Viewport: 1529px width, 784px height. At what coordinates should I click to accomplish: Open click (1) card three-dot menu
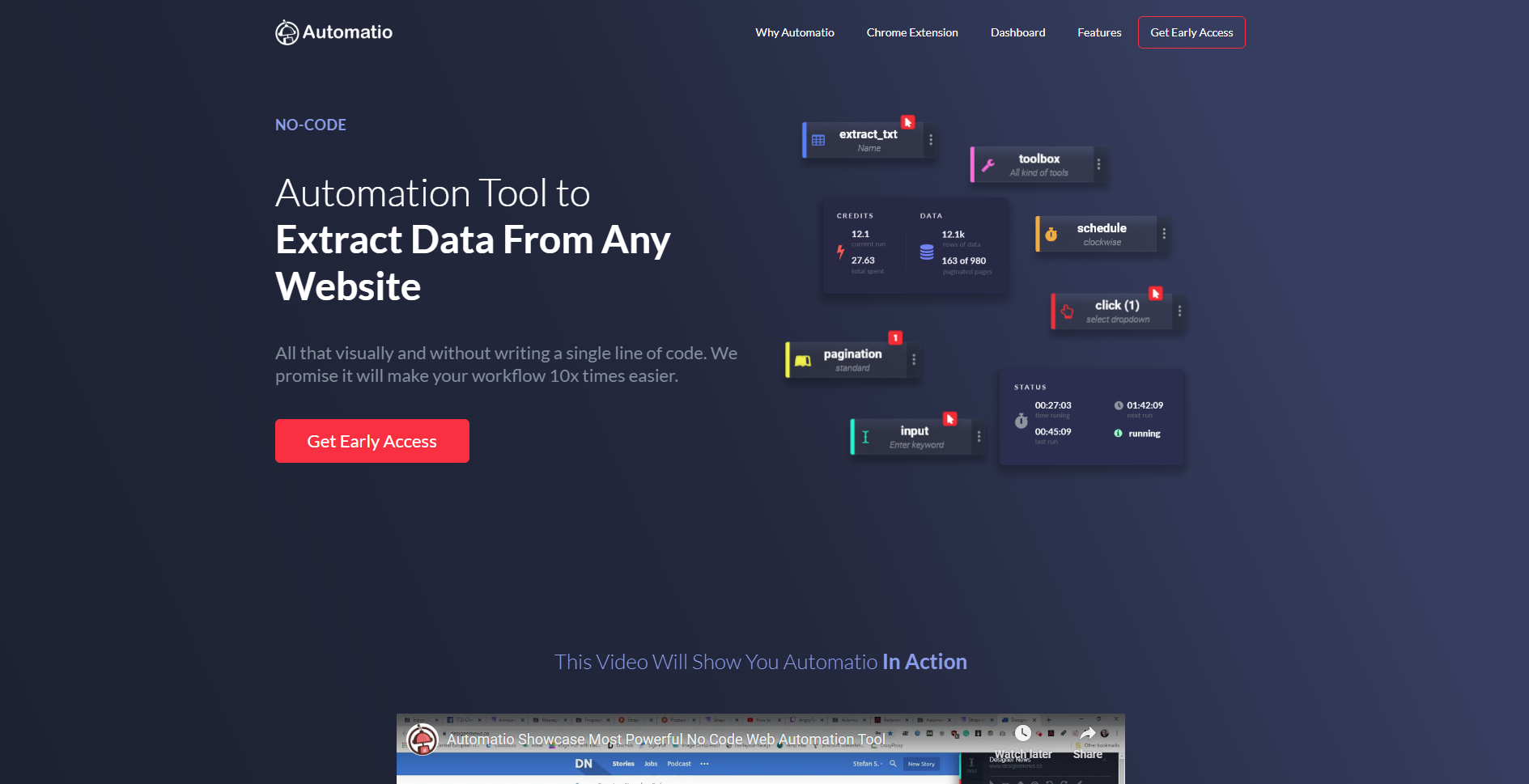[x=1179, y=311]
